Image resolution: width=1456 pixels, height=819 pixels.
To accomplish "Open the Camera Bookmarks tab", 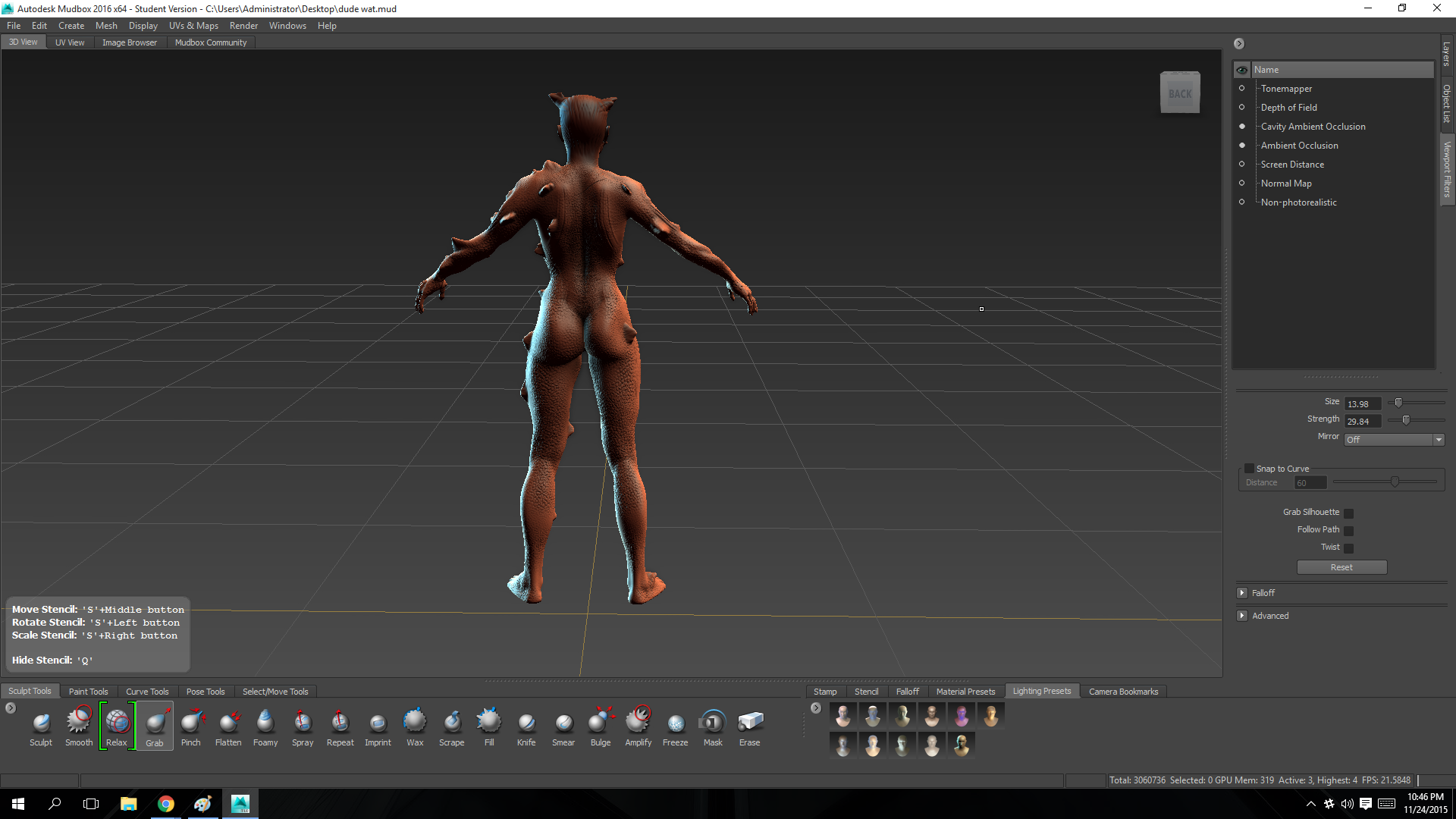I will 1123,692.
